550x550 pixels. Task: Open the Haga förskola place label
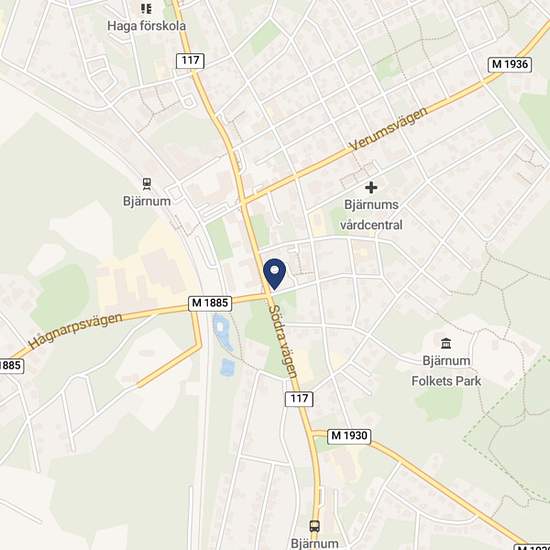coord(147,26)
